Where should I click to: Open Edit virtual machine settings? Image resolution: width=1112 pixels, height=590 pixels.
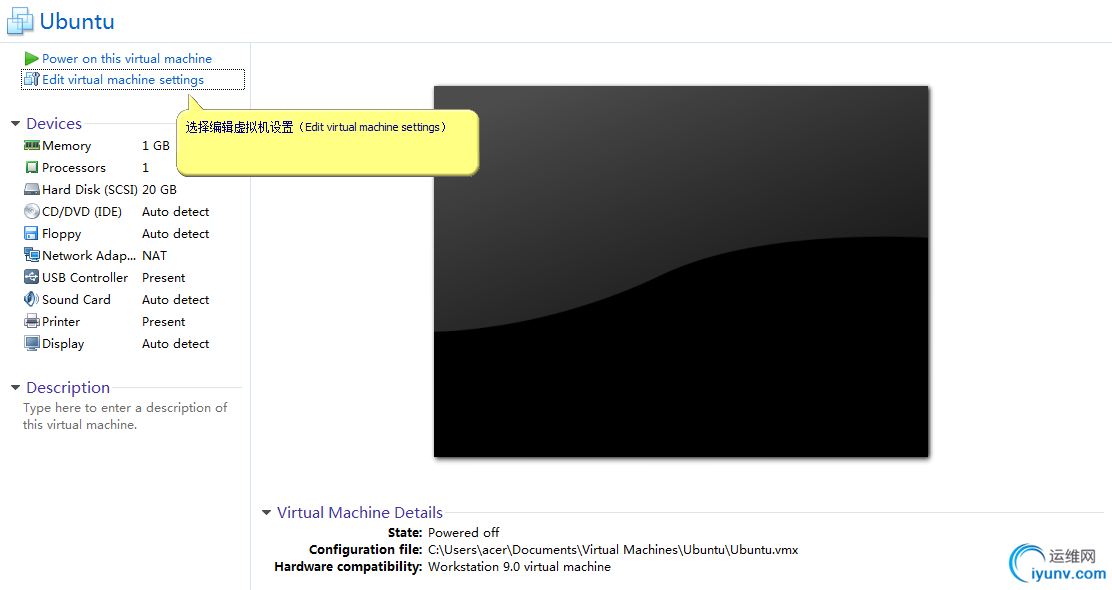123,80
